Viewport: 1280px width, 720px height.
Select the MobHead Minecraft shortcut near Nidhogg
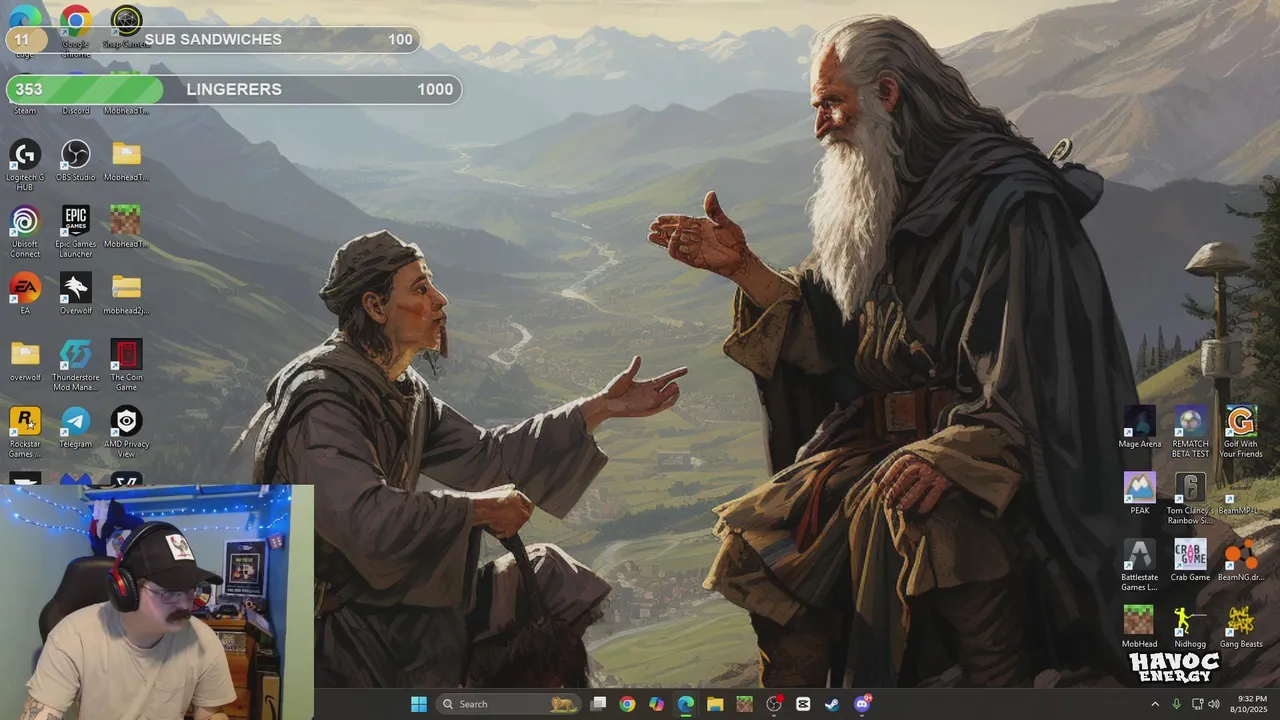pyautogui.click(x=1139, y=627)
